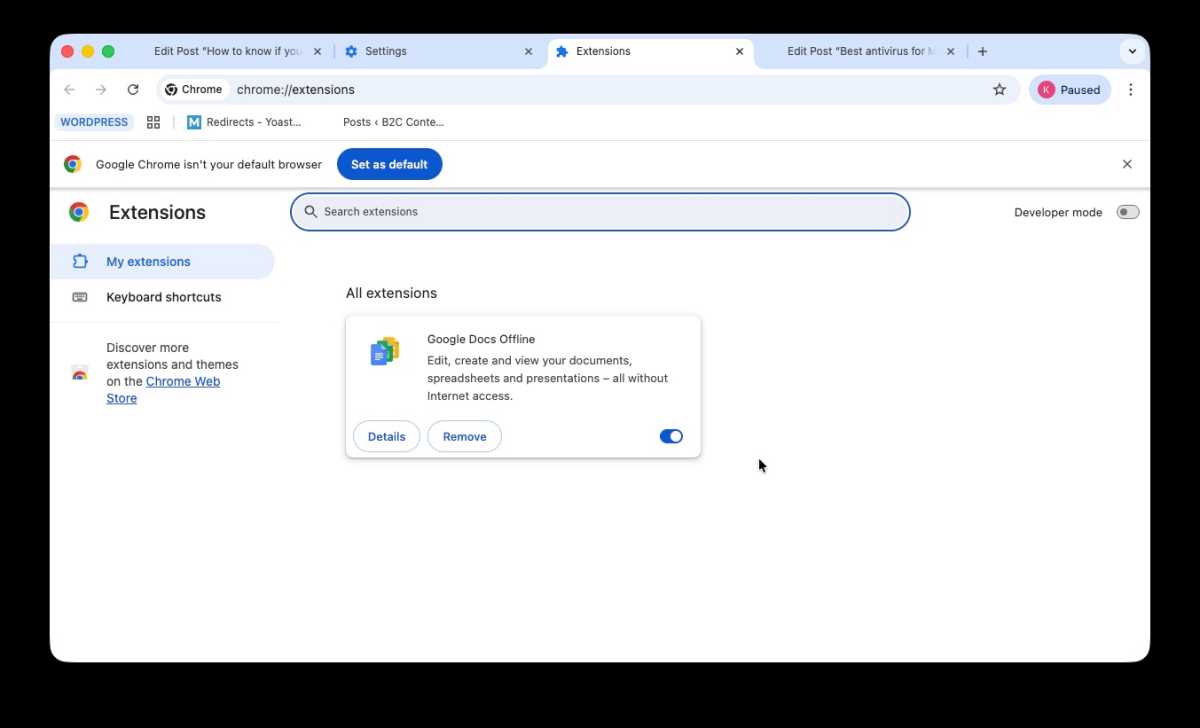Open the tab search dropdown arrow
The width and height of the screenshot is (1200, 728).
point(1132,51)
